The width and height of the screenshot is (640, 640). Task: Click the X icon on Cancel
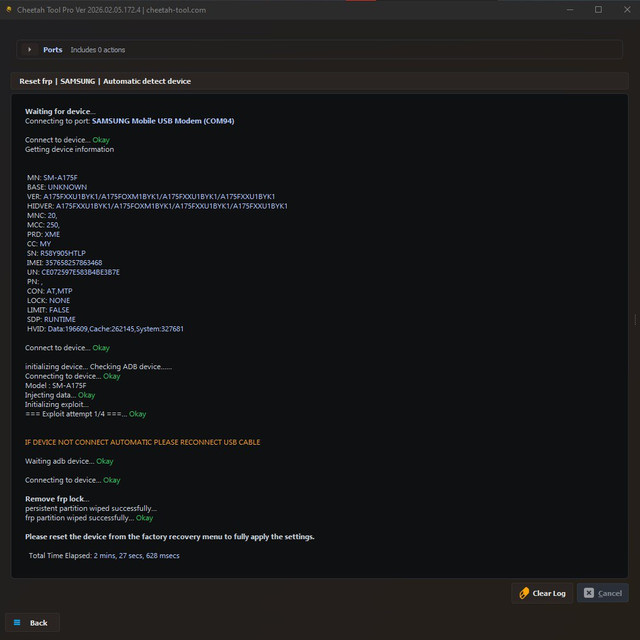coord(589,593)
